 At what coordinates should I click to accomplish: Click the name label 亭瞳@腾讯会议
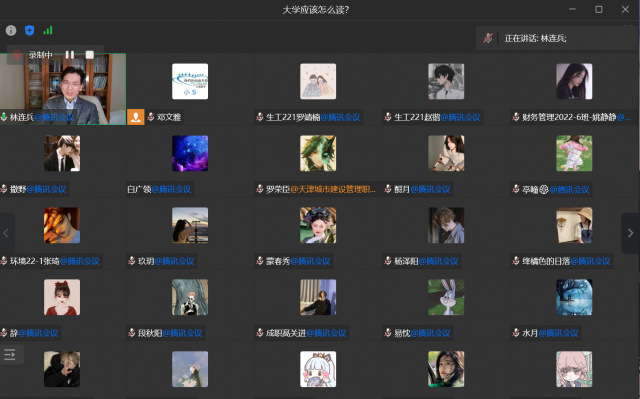tap(556, 189)
